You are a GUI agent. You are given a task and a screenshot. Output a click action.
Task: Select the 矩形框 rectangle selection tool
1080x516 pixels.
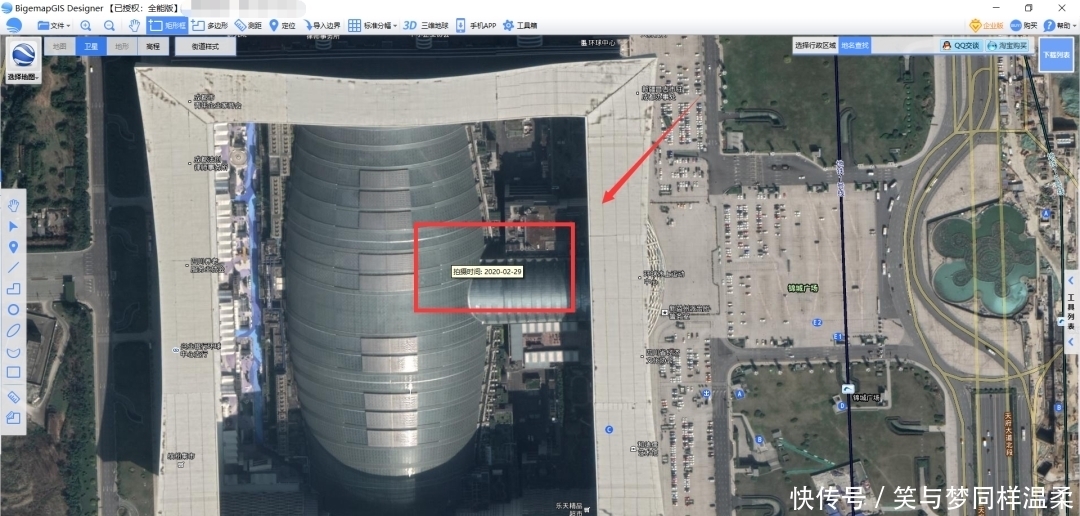click(167, 25)
